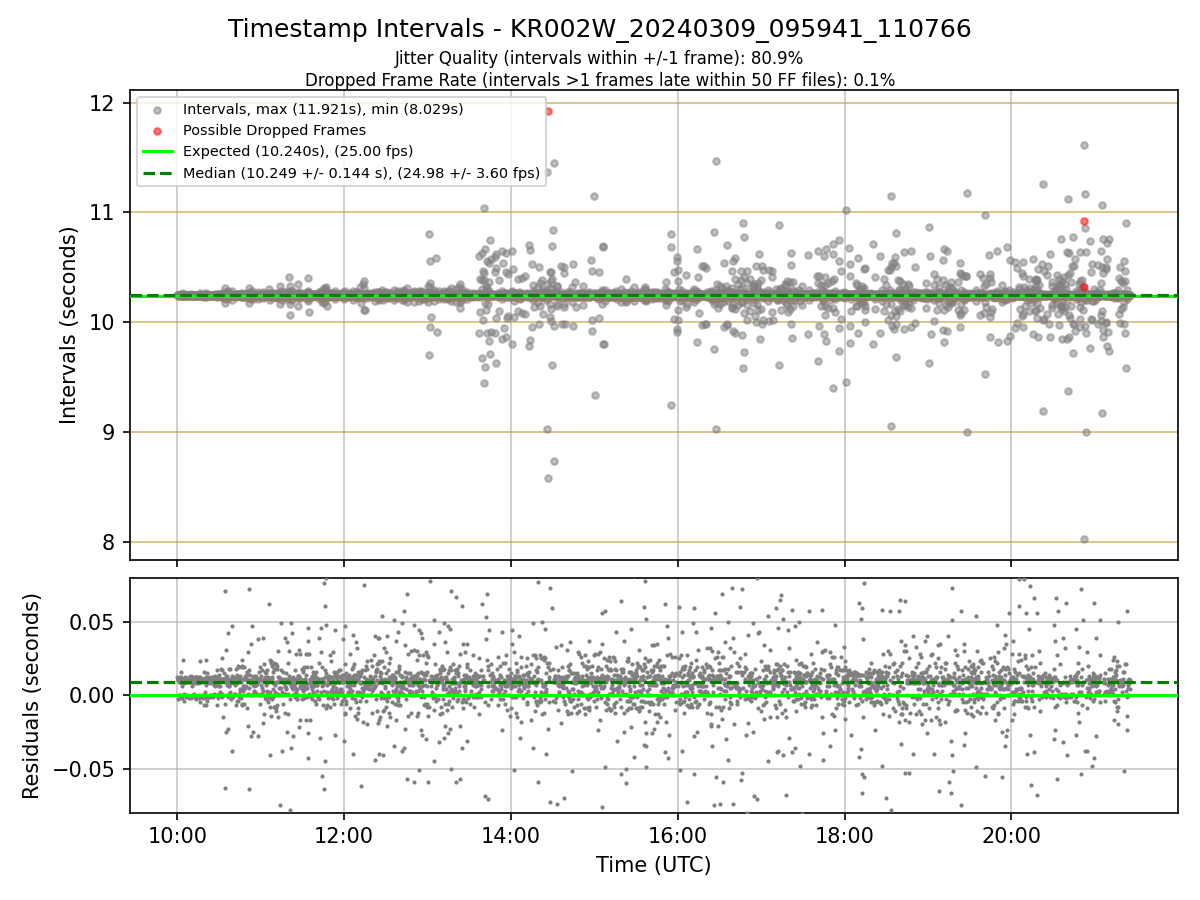Click the 'Intervals, max (11.921s), min (8.029s)' legend entry

323,109
